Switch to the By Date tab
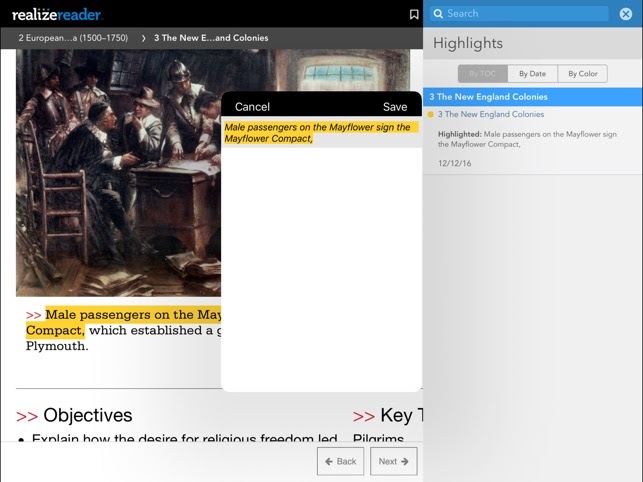643x482 pixels. [532, 74]
